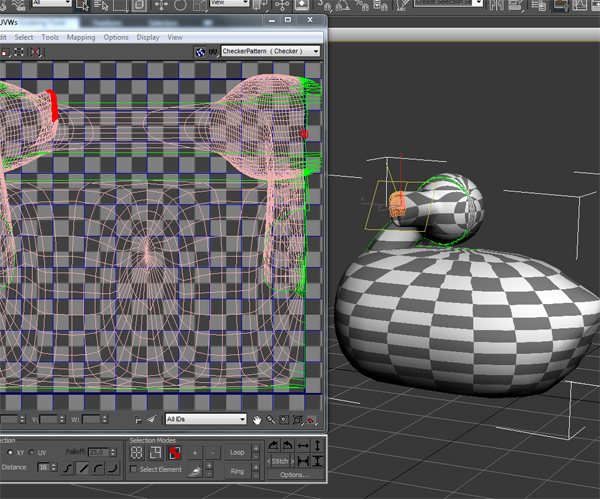Click the Align Horizontal bar icon
The width and height of the screenshot is (600, 499).
303,461
